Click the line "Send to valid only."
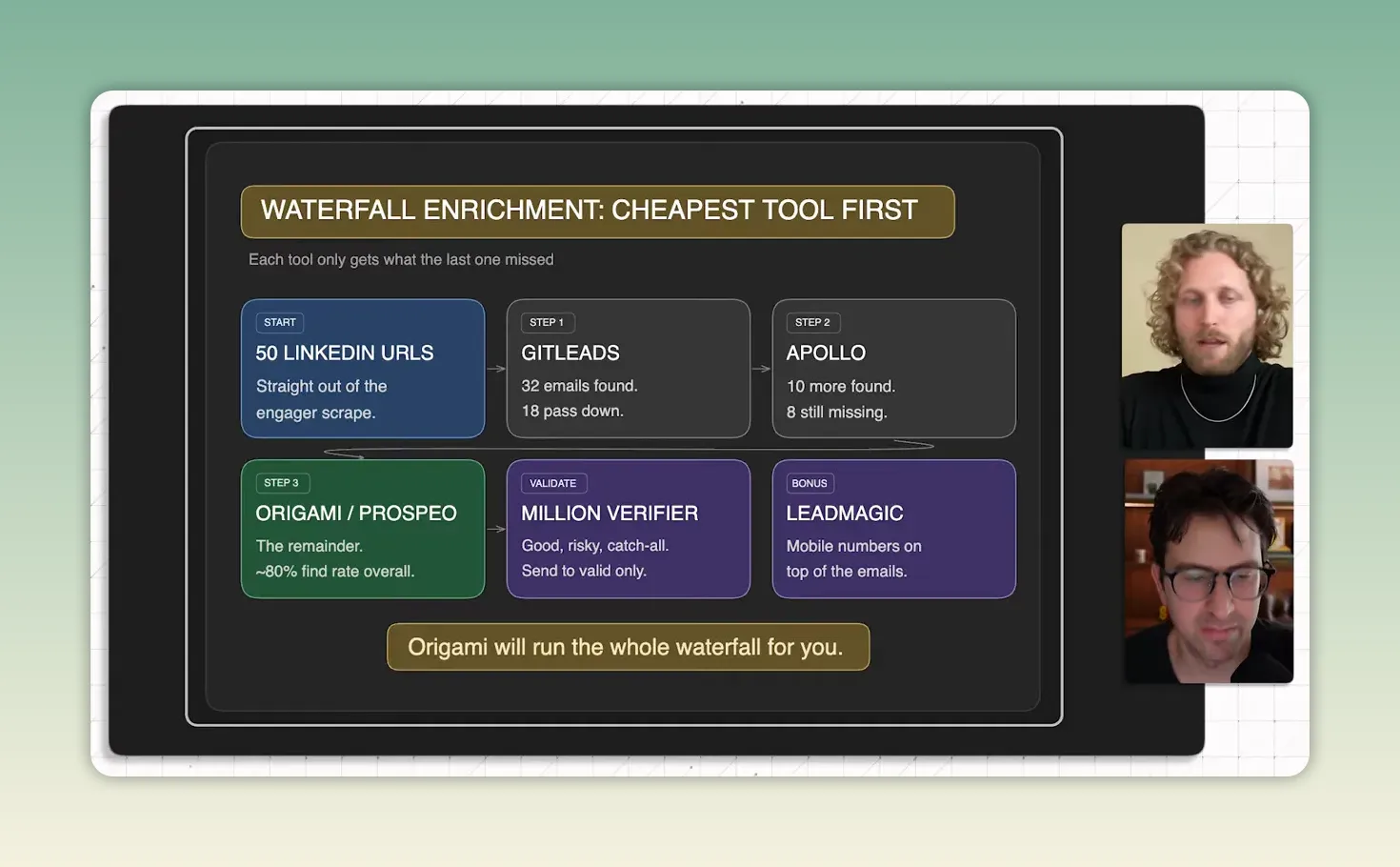1400x867 pixels. coord(584,571)
